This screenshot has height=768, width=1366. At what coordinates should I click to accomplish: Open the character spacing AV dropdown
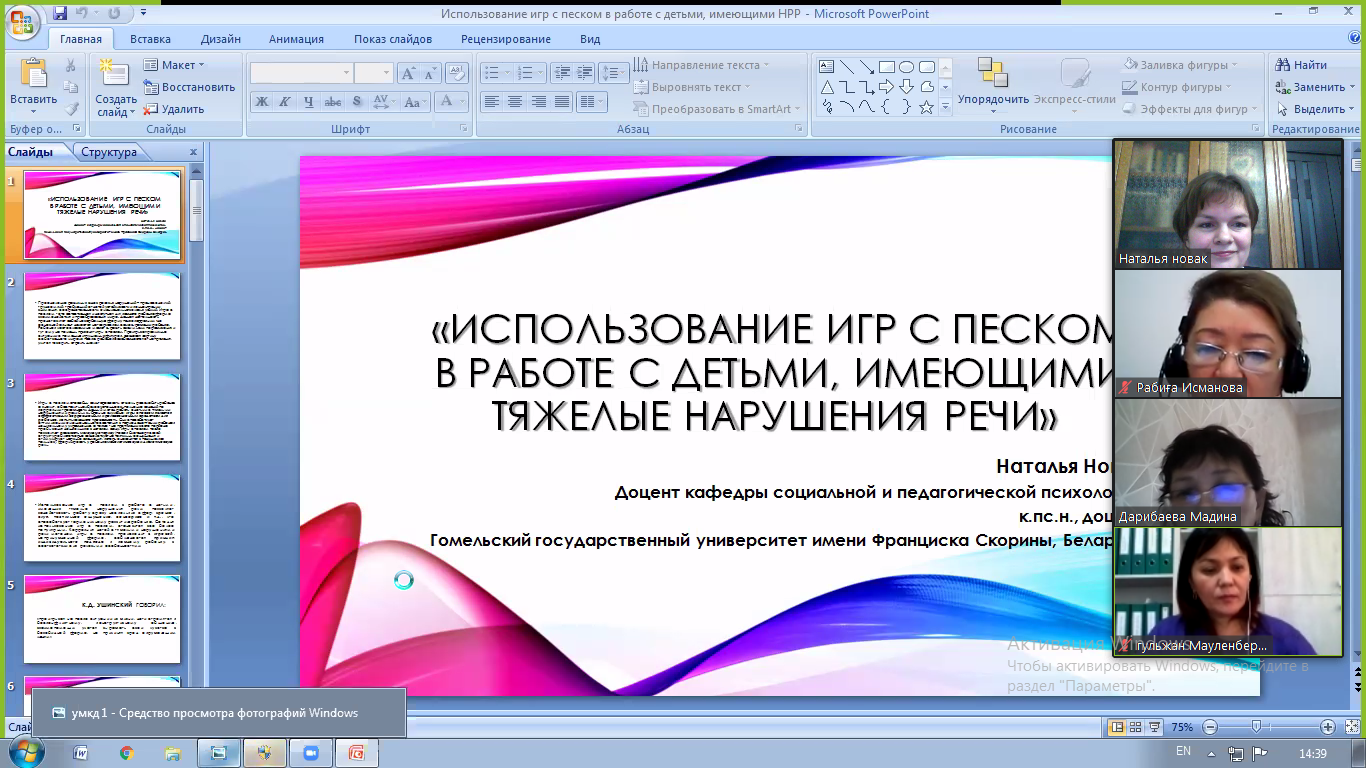click(383, 101)
